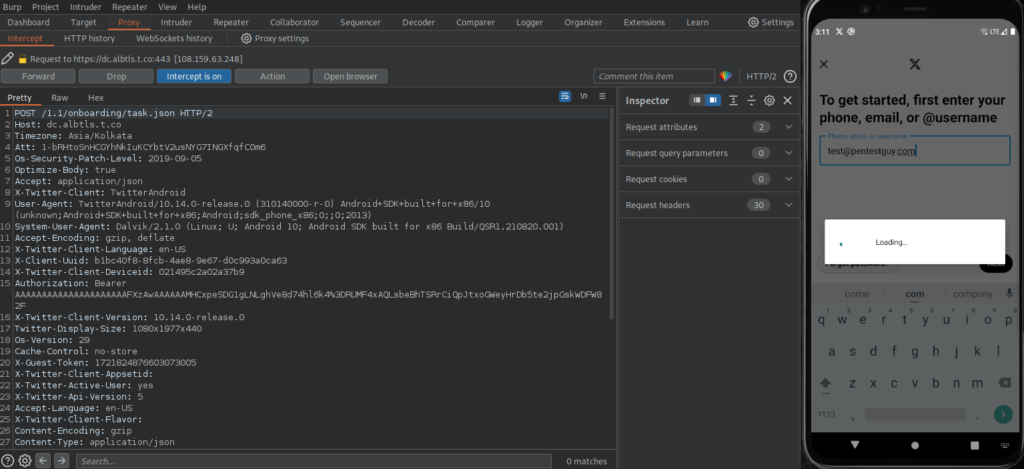The width and height of the screenshot is (1024, 469).
Task: Click the padlock icon next to request host
Action: 22,59
